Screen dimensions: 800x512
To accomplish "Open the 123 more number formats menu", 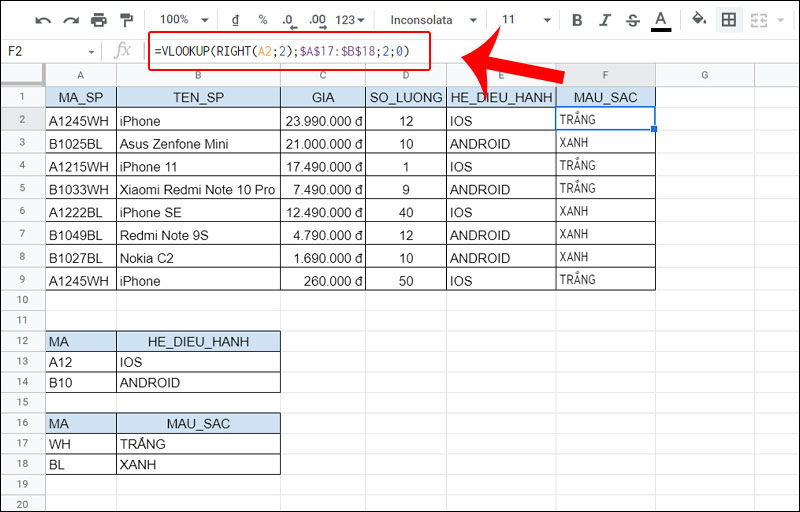I will 350,20.
